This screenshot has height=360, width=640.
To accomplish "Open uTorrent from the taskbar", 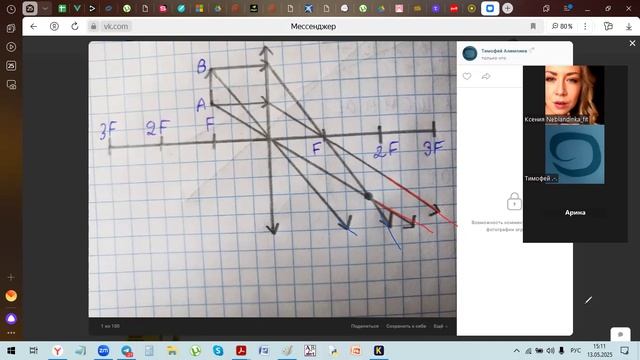I will (x=195, y=351).
